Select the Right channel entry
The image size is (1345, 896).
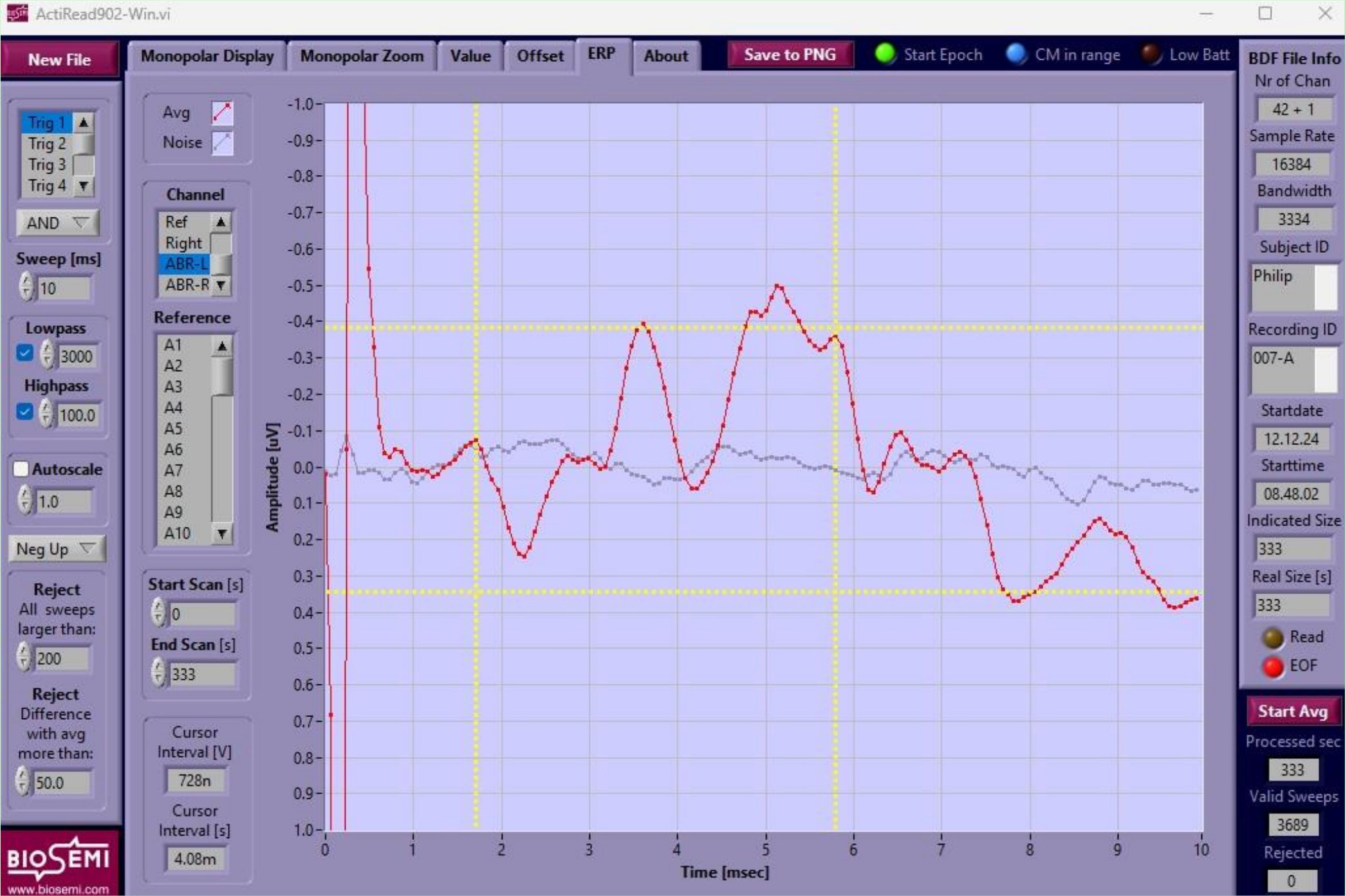[185, 243]
